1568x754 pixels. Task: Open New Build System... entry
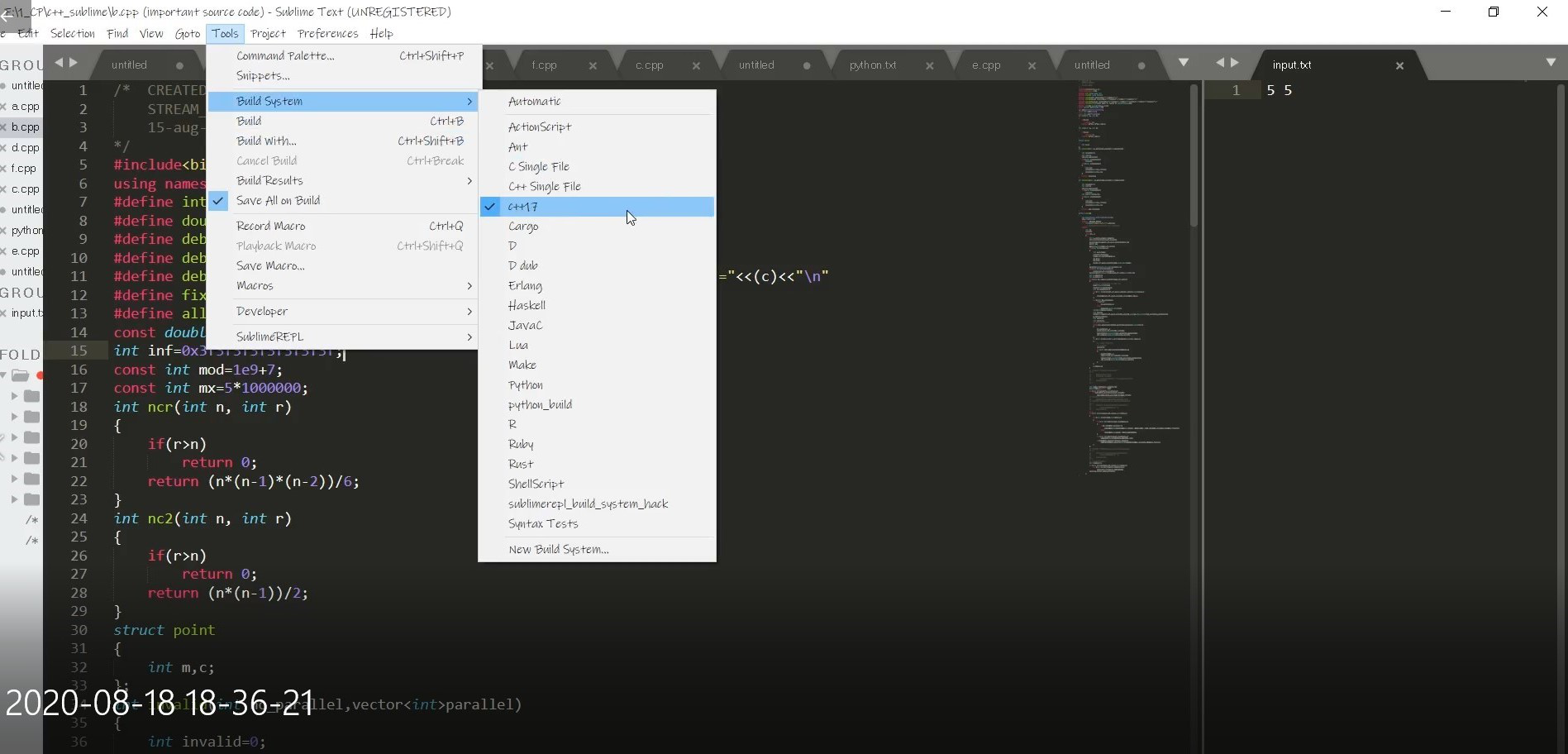point(597,549)
